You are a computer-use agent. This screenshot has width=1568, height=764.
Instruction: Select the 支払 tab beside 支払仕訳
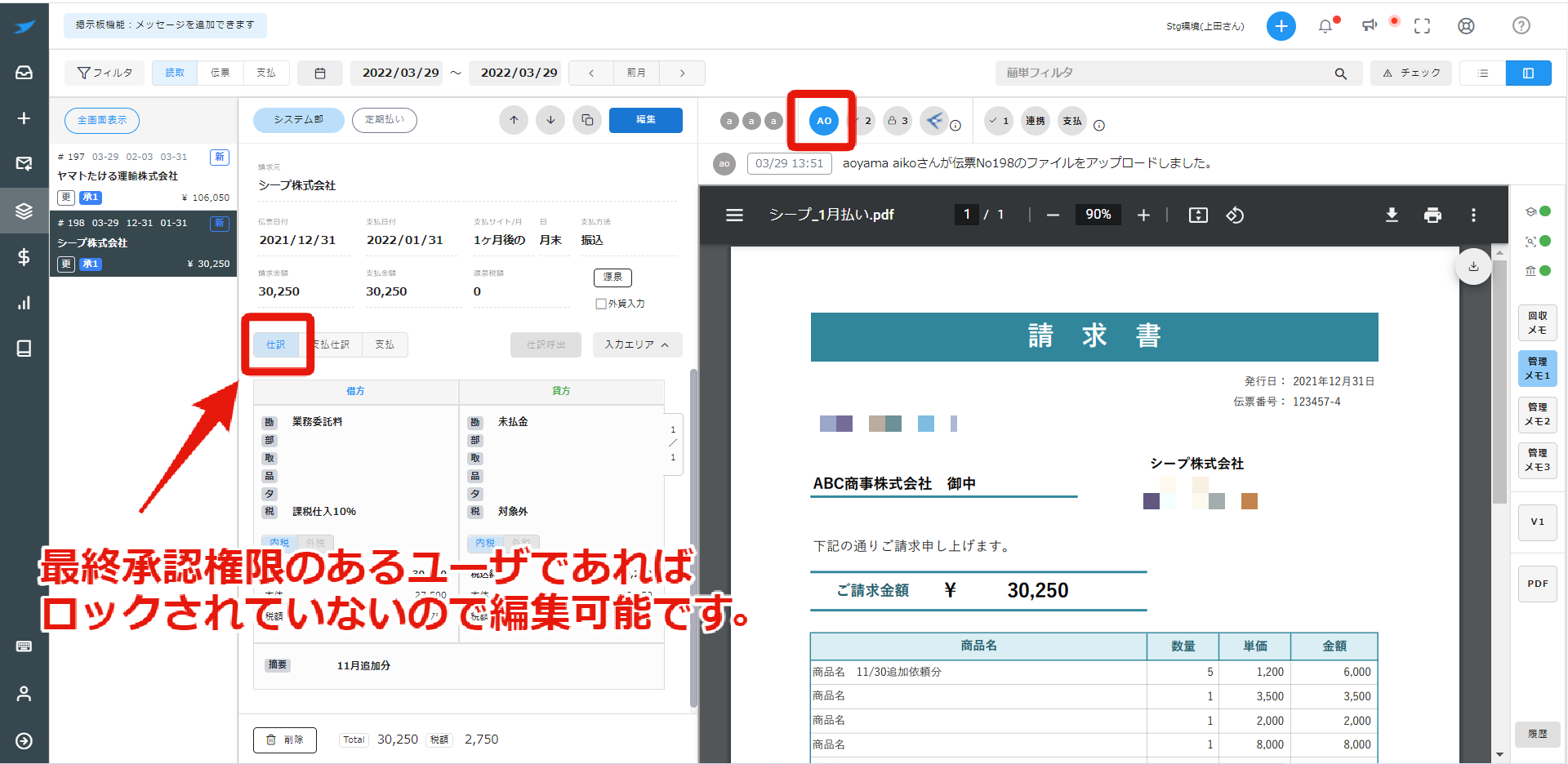pyautogui.click(x=385, y=345)
